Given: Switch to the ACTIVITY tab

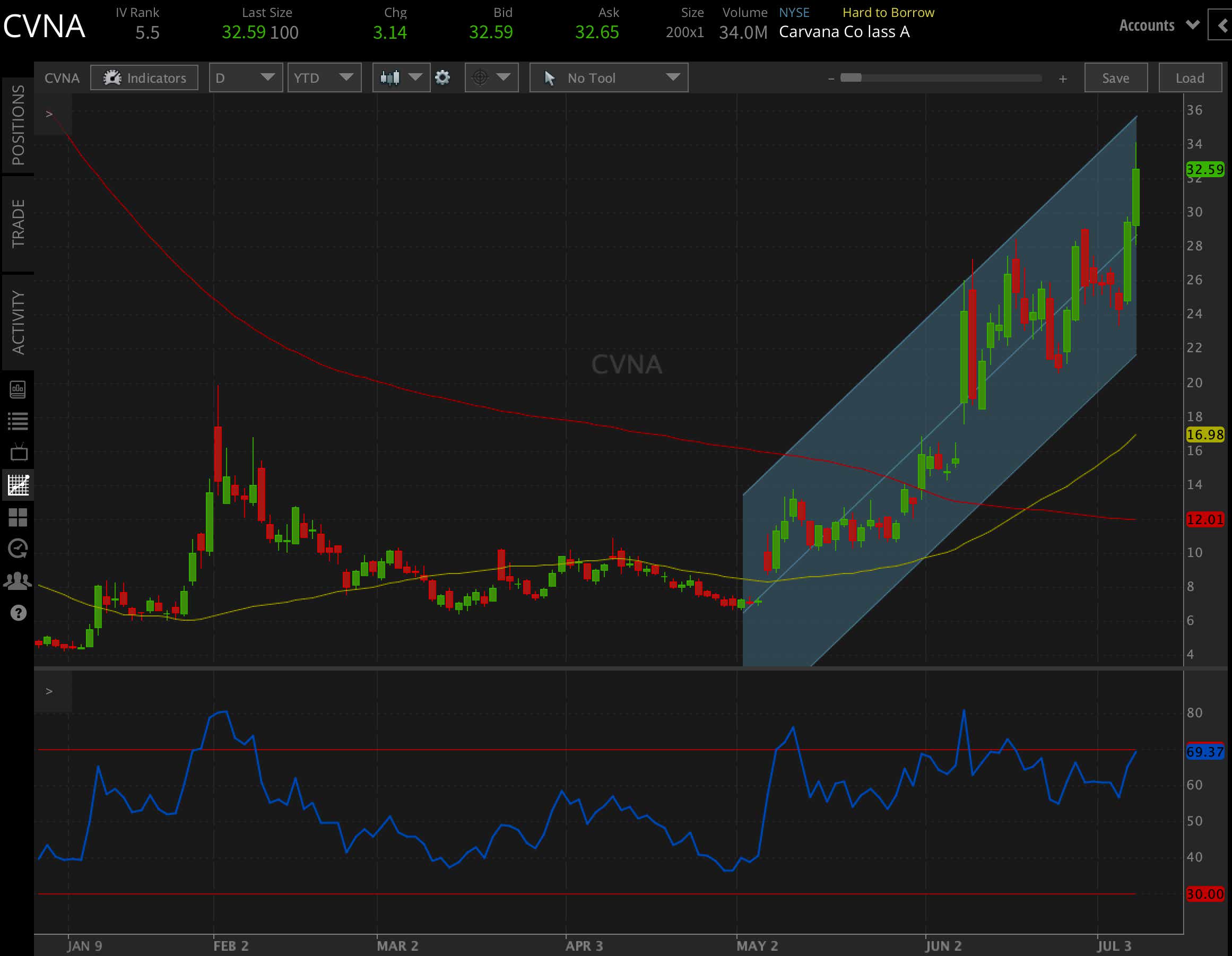Looking at the screenshot, I should pyautogui.click(x=18, y=322).
